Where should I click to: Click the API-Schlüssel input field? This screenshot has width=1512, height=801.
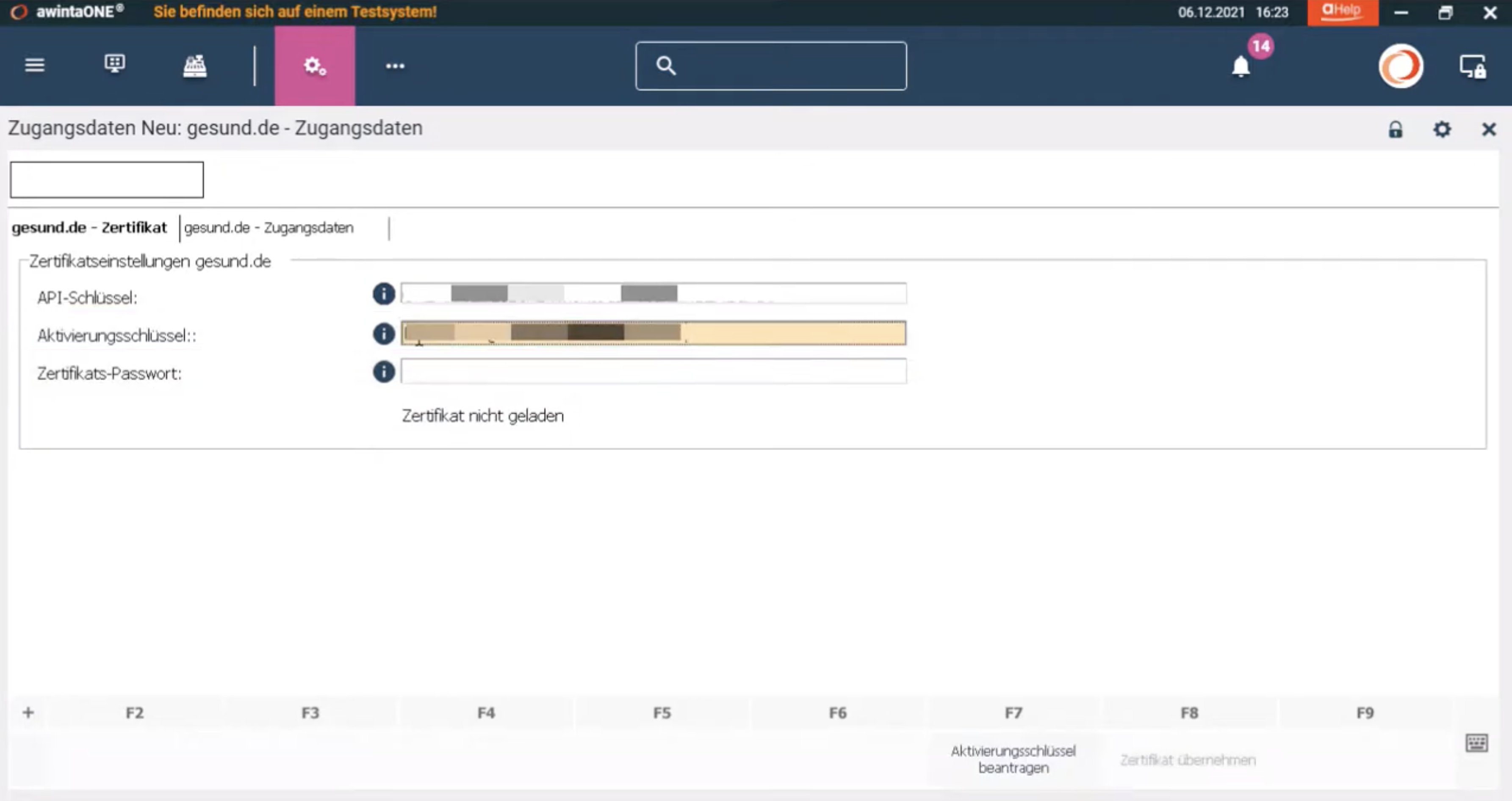[x=653, y=293]
